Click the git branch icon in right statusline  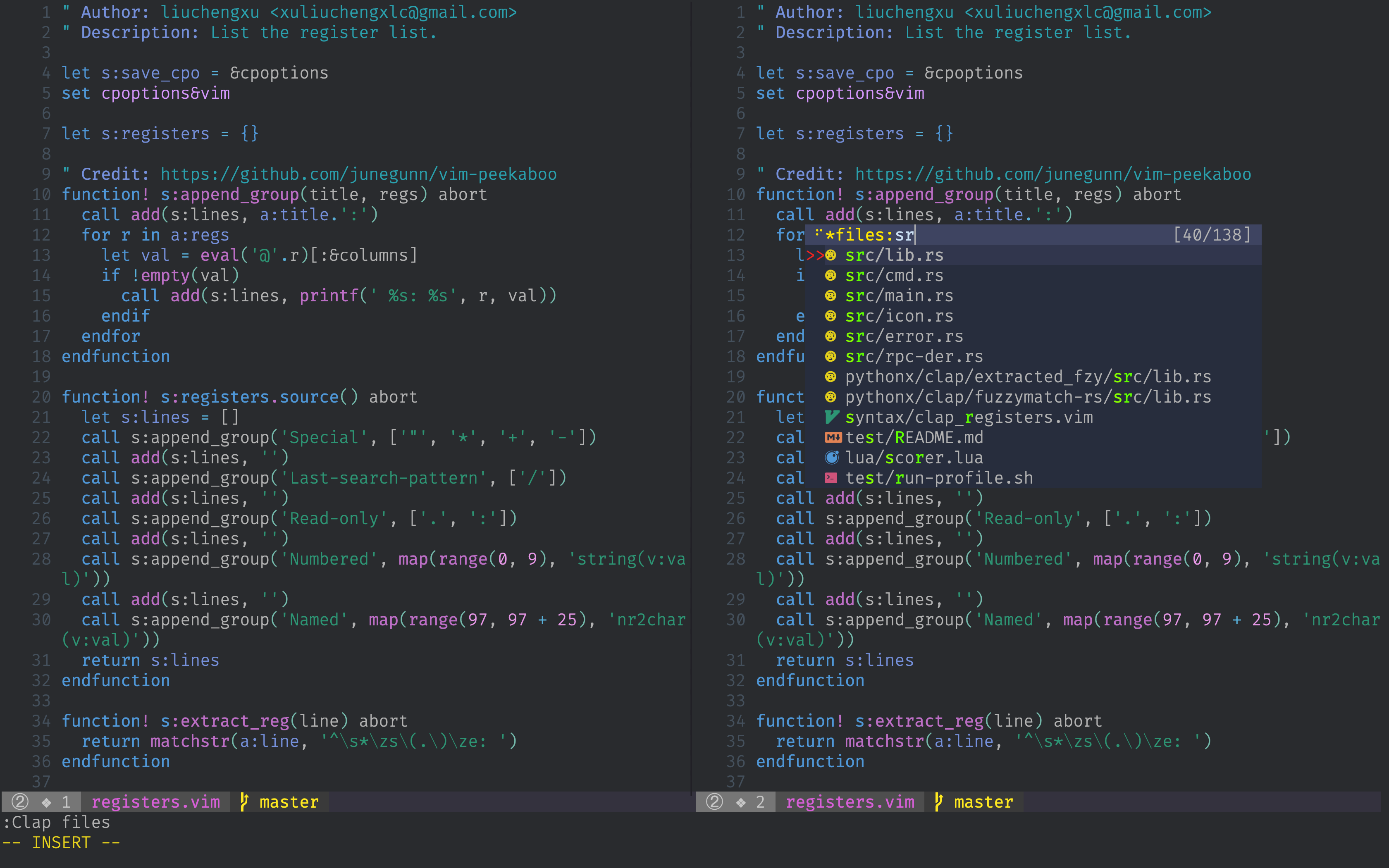938,802
